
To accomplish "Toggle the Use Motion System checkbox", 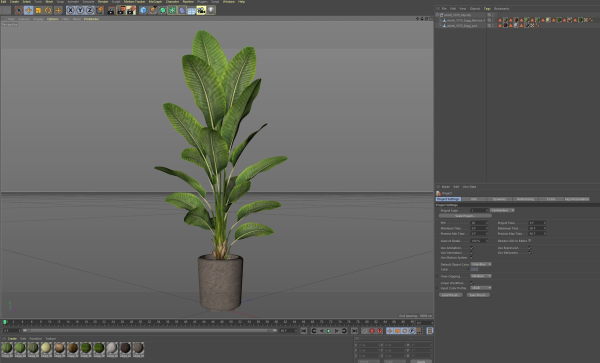I will point(471,258).
